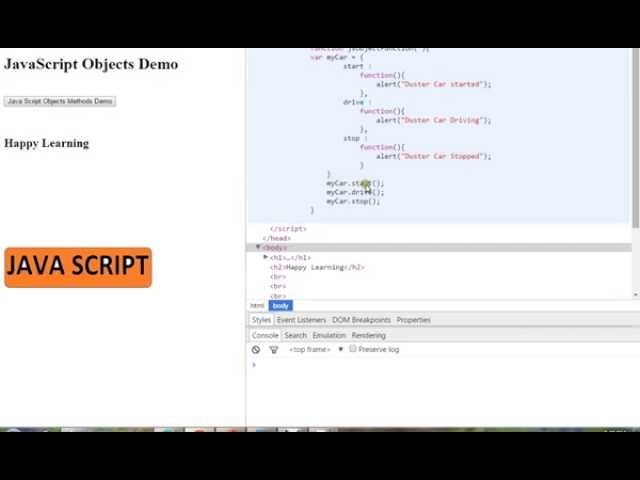
Task: Click the var myCar declaration line
Action: [x=337, y=57]
